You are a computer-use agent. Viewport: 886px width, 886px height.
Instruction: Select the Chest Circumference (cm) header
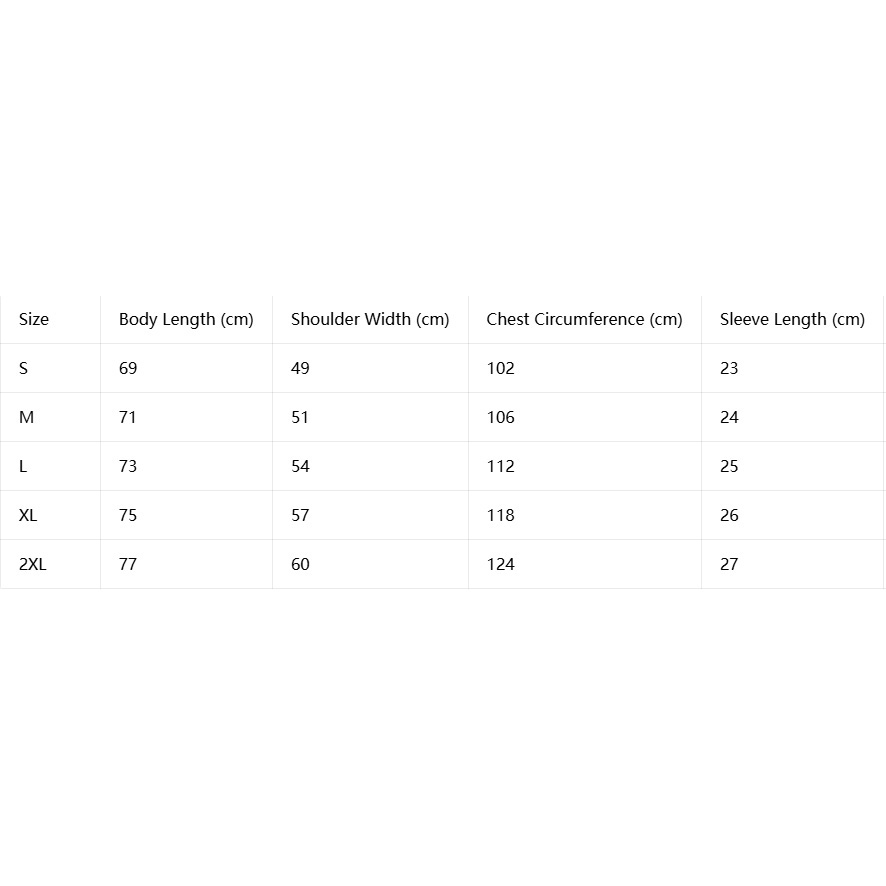coord(584,320)
